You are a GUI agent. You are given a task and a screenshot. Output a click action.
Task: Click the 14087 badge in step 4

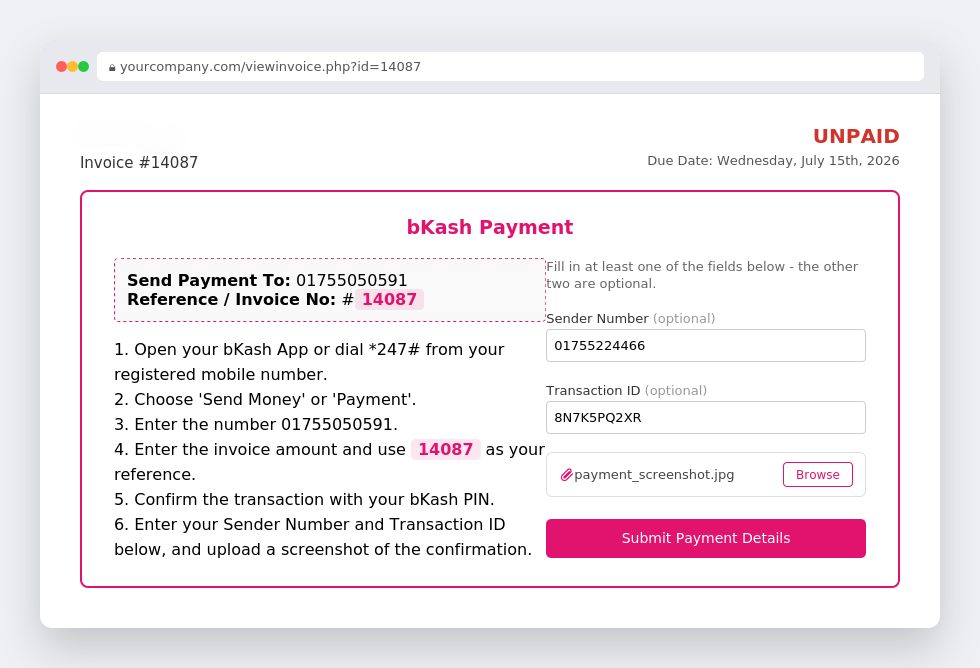pos(446,449)
